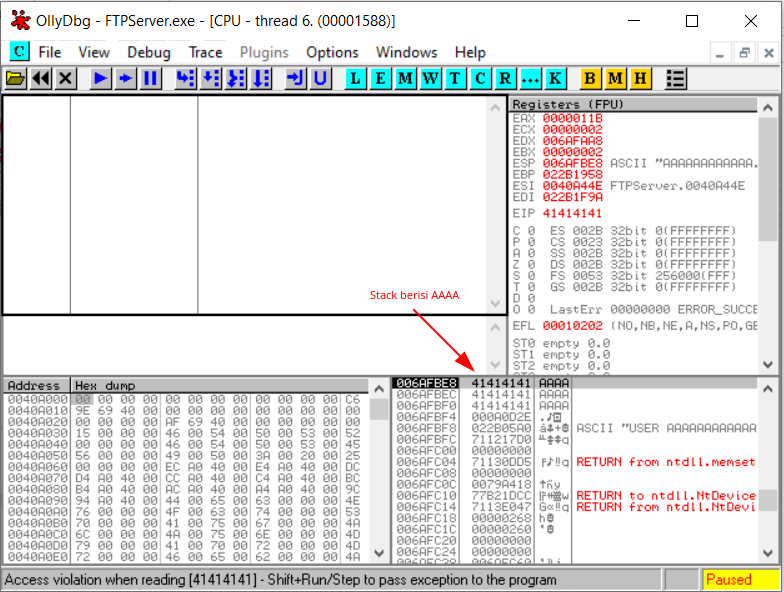Open Breakpoints via yellow B button

[590, 78]
